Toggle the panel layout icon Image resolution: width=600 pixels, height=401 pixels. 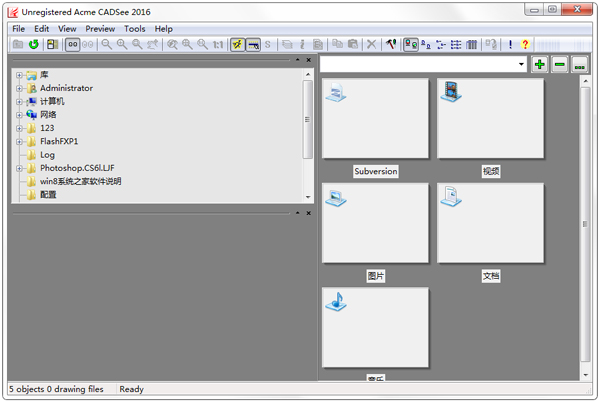click(53, 44)
